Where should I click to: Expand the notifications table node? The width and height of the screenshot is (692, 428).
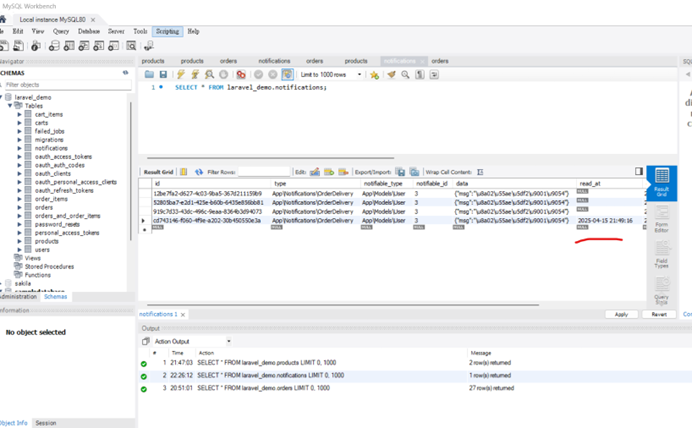pos(19,148)
